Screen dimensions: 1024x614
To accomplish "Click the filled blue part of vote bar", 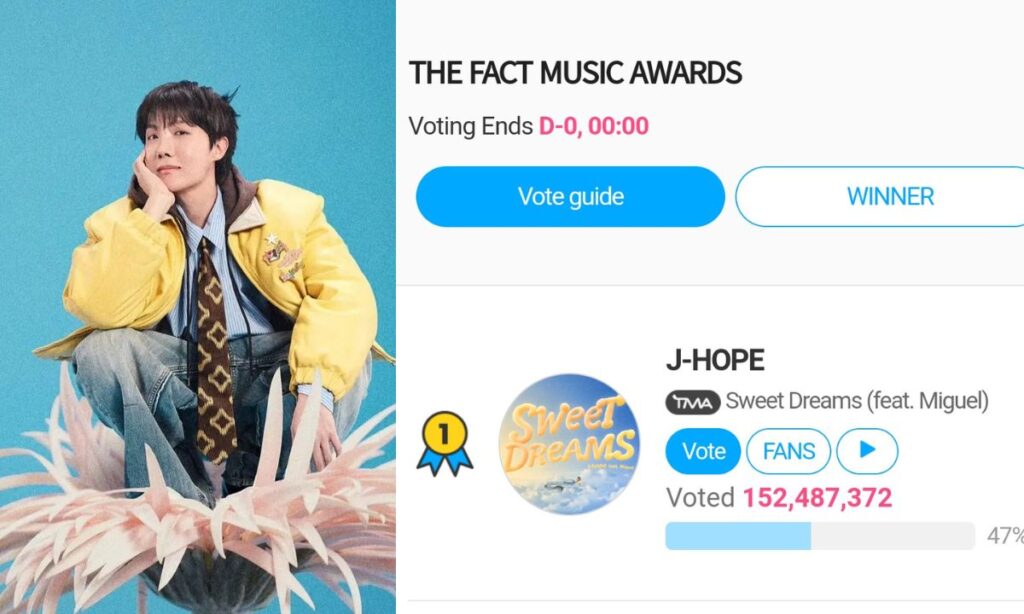I will tap(738, 536).
